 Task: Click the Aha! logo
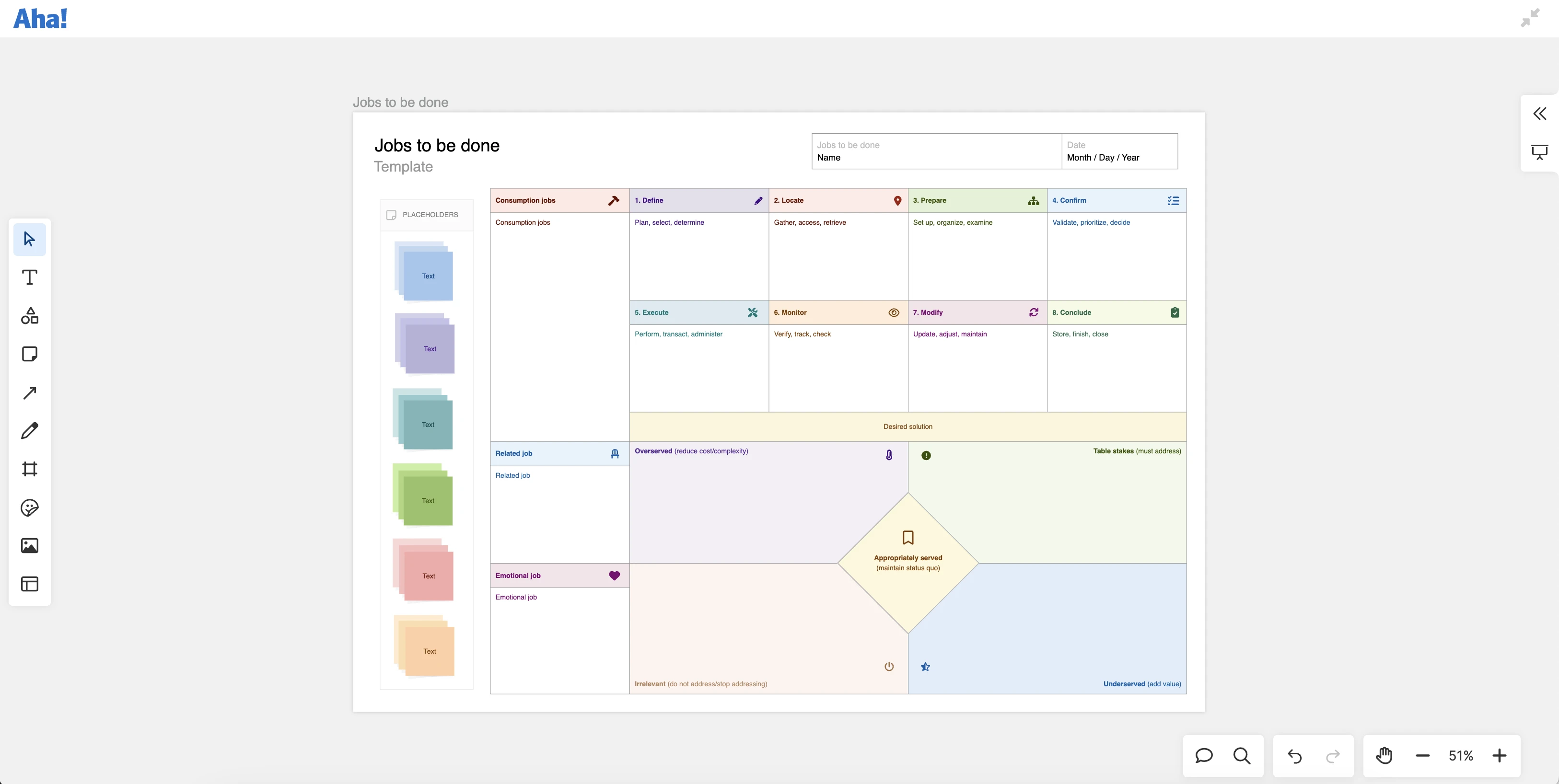tap(40, 19)
